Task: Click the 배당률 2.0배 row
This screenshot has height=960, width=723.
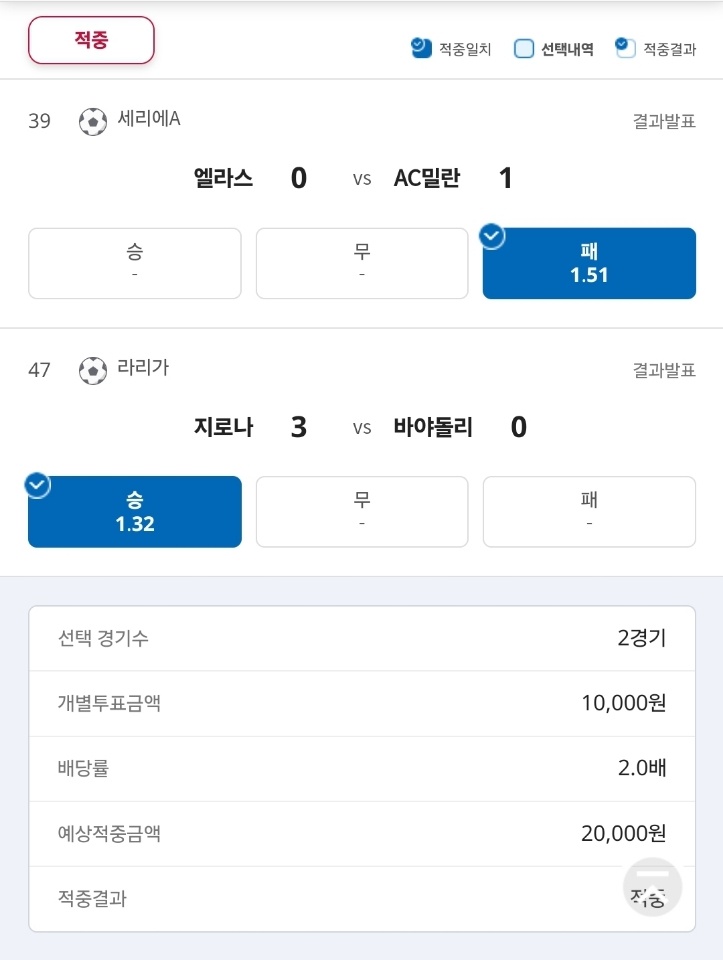Action: click(362, 768)
